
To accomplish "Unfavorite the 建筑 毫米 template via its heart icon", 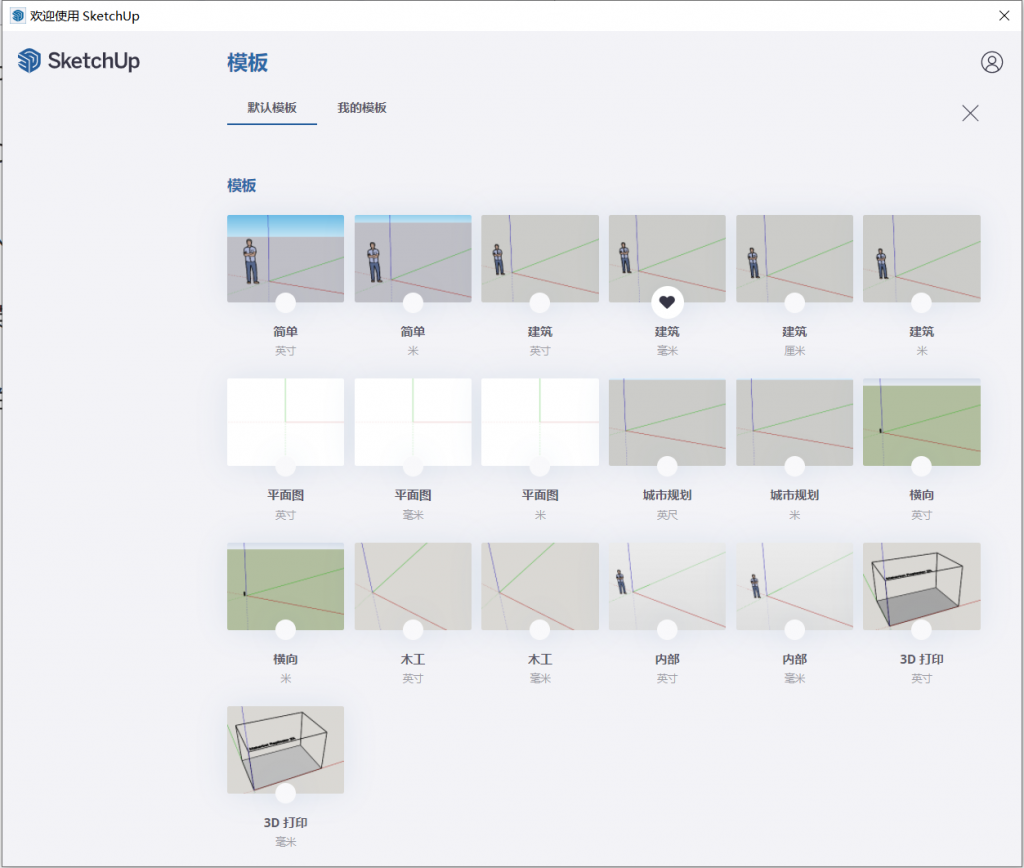I will (667, 302).
